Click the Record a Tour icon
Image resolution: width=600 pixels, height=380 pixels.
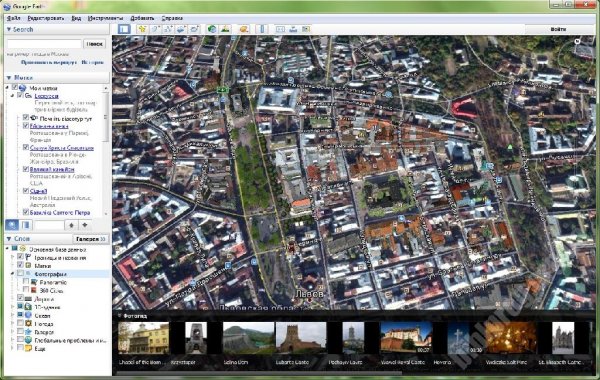coord(194,29)
